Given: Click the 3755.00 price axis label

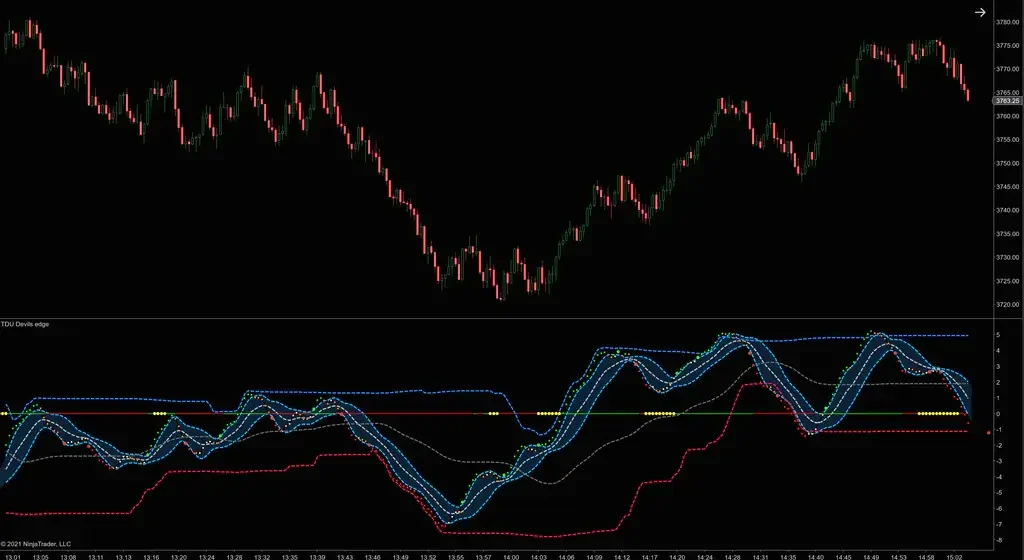Looking at the screenshot, I should 1008,140.
